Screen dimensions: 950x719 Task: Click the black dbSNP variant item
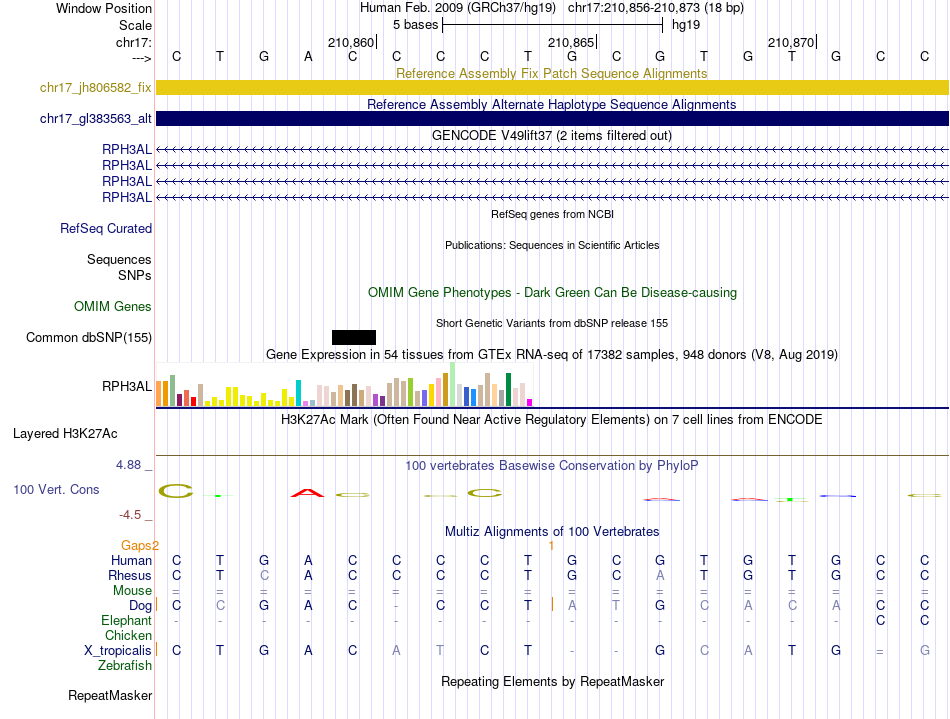354,337
